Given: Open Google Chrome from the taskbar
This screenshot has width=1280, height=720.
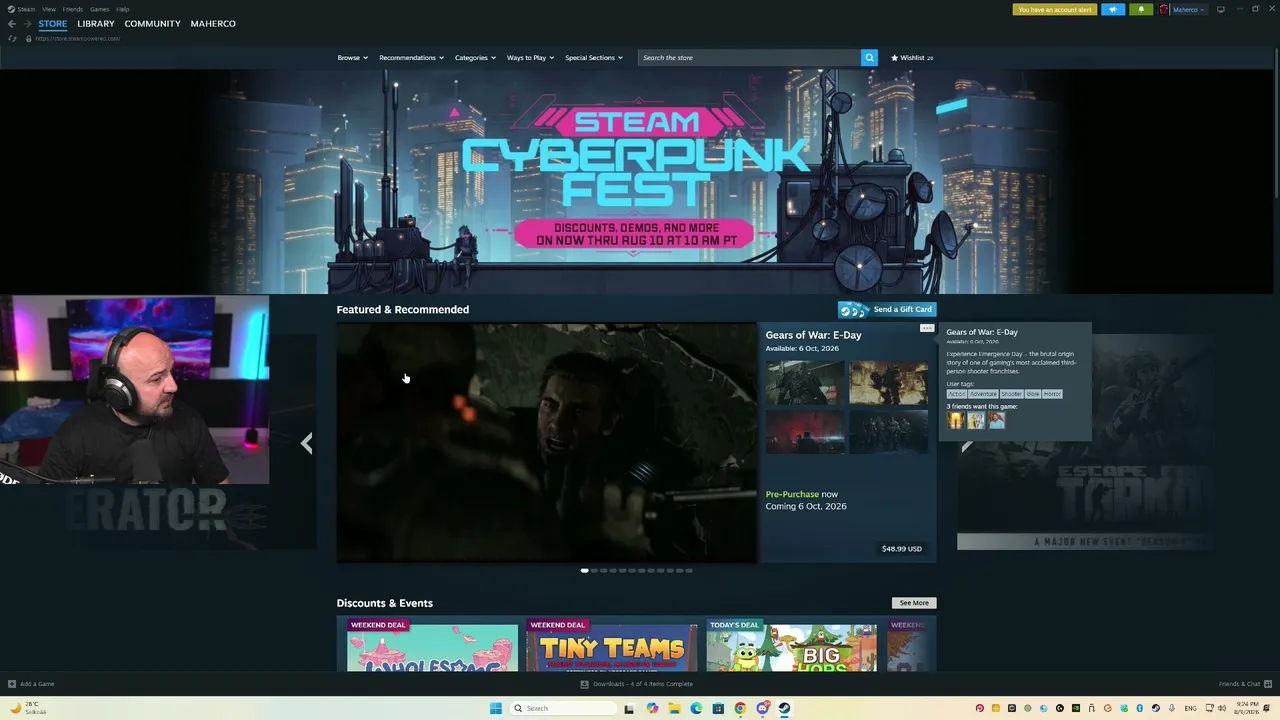Looking at the screenshot, I should [x=740, y=708].
